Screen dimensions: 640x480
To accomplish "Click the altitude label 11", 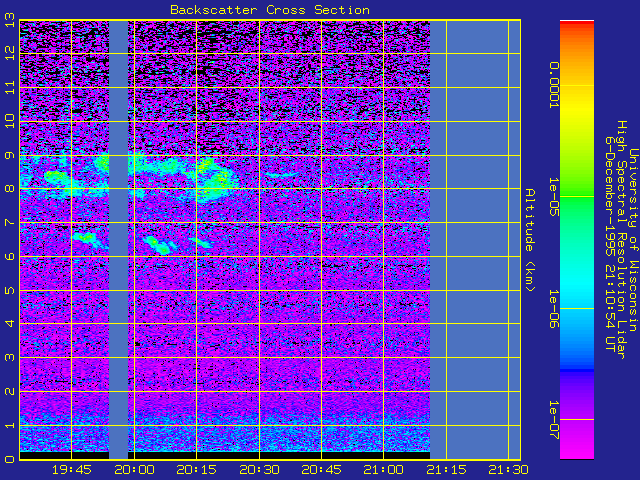I will [x=10, y=87].
